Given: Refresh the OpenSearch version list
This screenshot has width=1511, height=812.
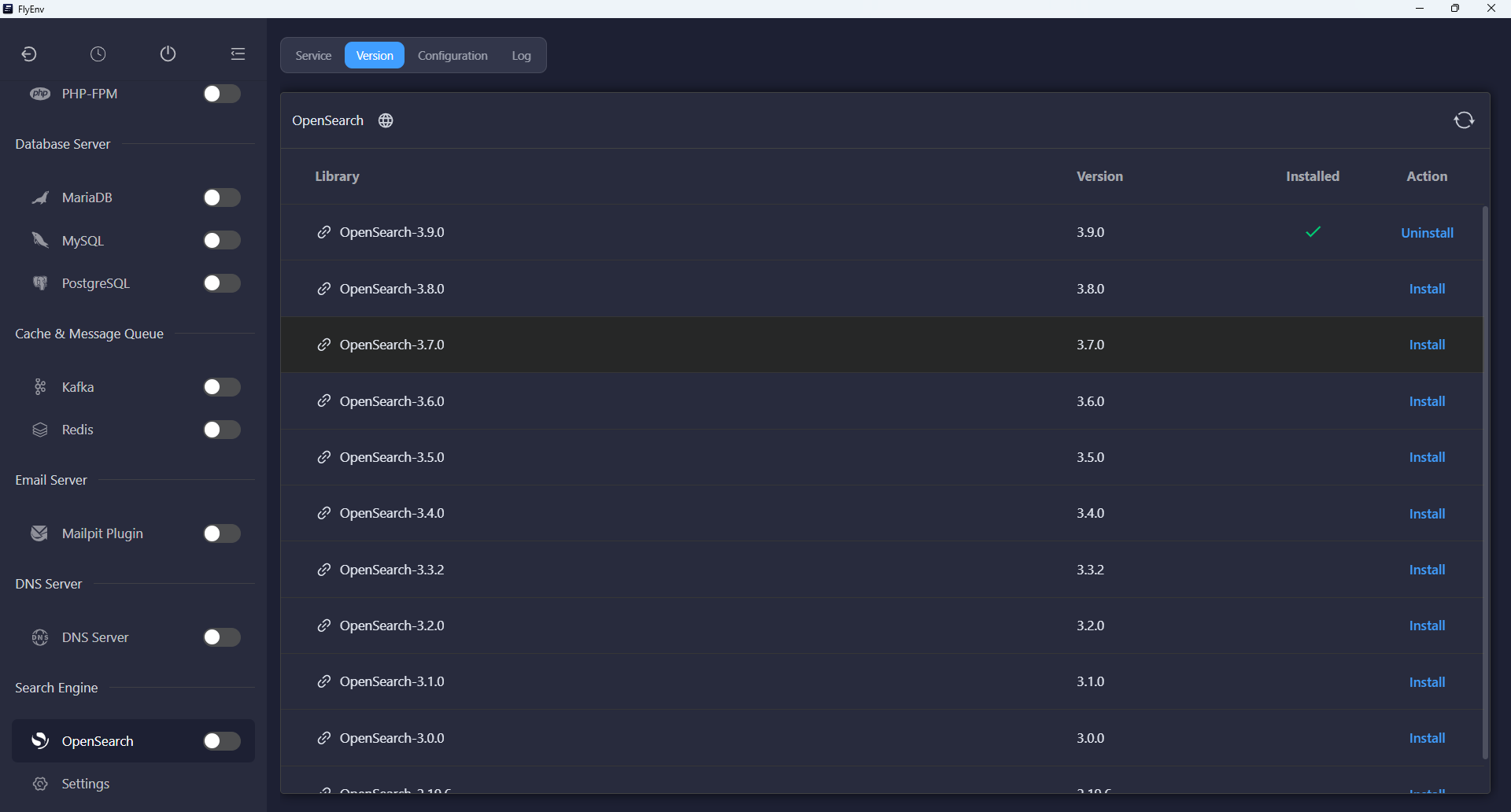Looking at the screenshot, I should pos(1464,120).
